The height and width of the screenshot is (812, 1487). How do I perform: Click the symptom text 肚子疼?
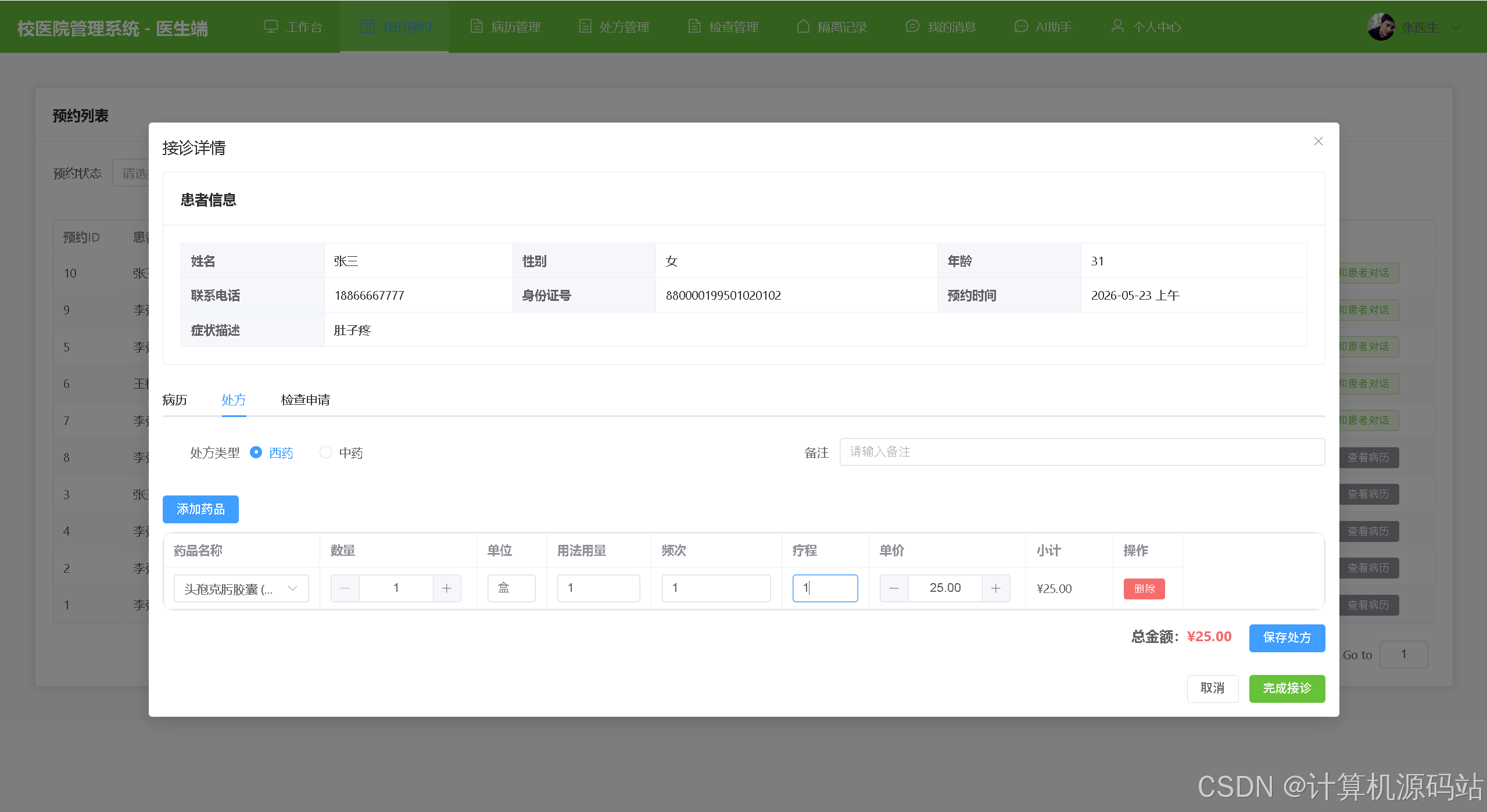[352, 330]
